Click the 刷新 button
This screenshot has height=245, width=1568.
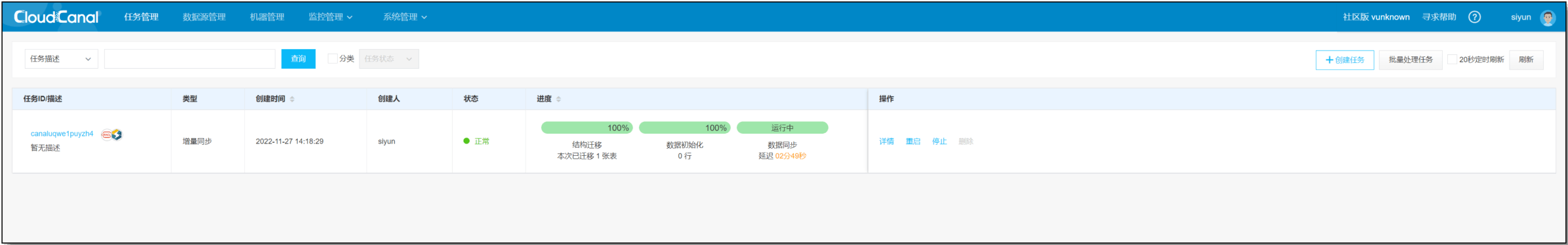coord(1526,60)
